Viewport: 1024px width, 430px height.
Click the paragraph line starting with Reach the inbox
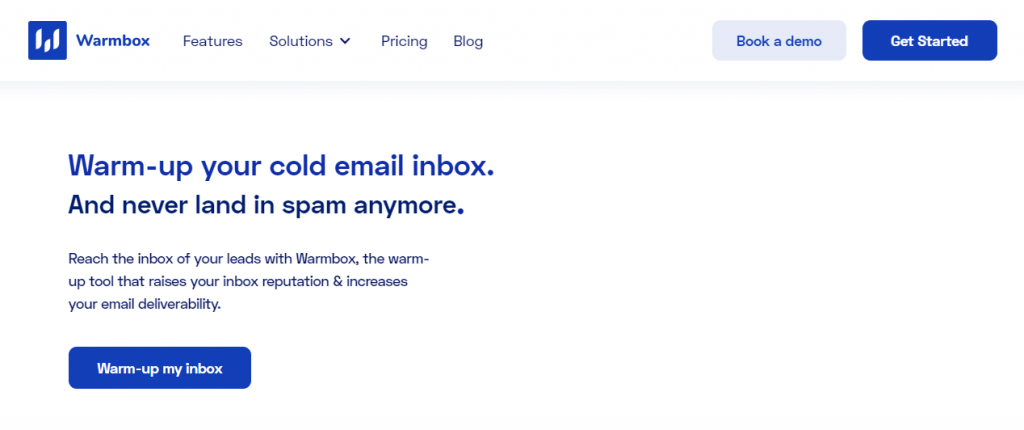point(248,259)
